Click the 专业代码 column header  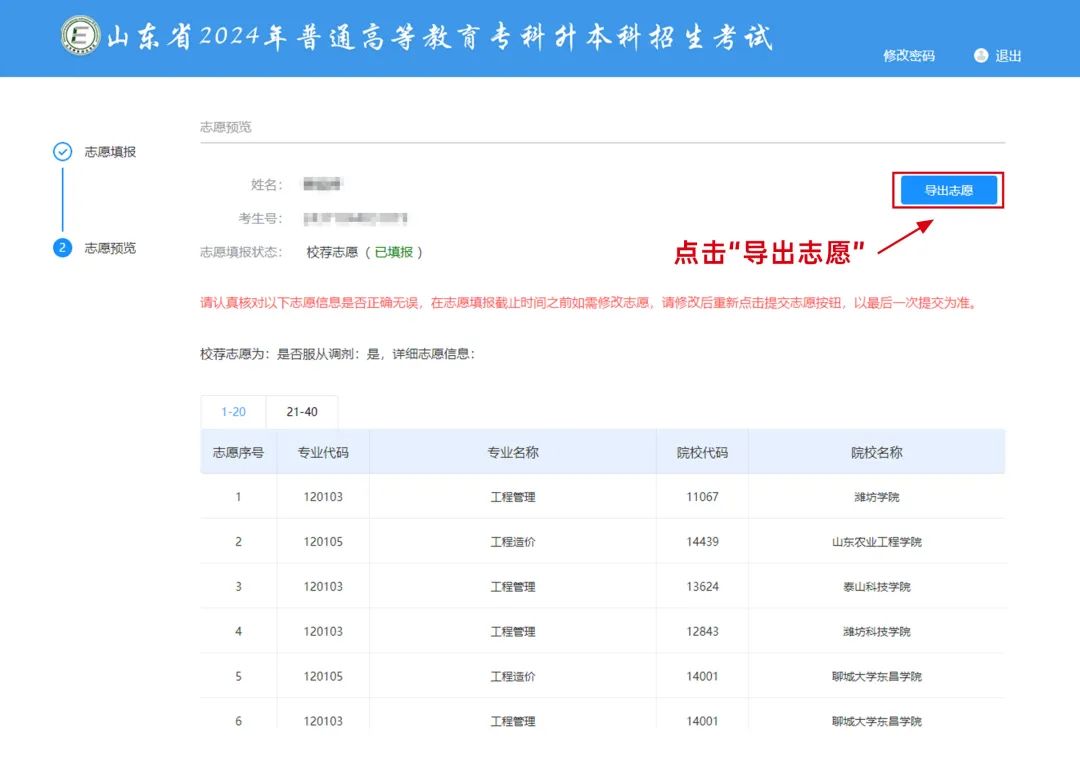click(x=323, y=452)
